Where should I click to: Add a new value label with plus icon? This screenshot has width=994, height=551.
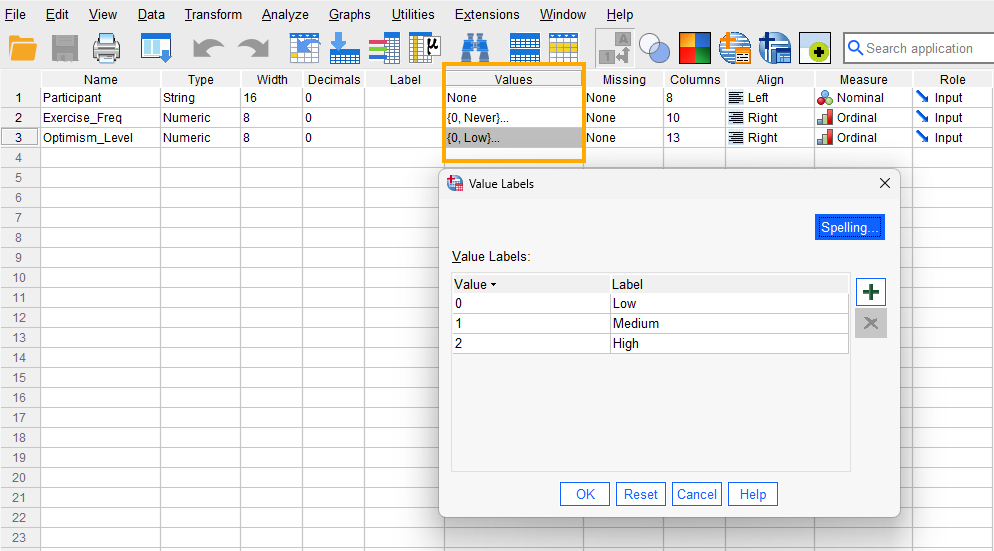[x=871, y=292]
